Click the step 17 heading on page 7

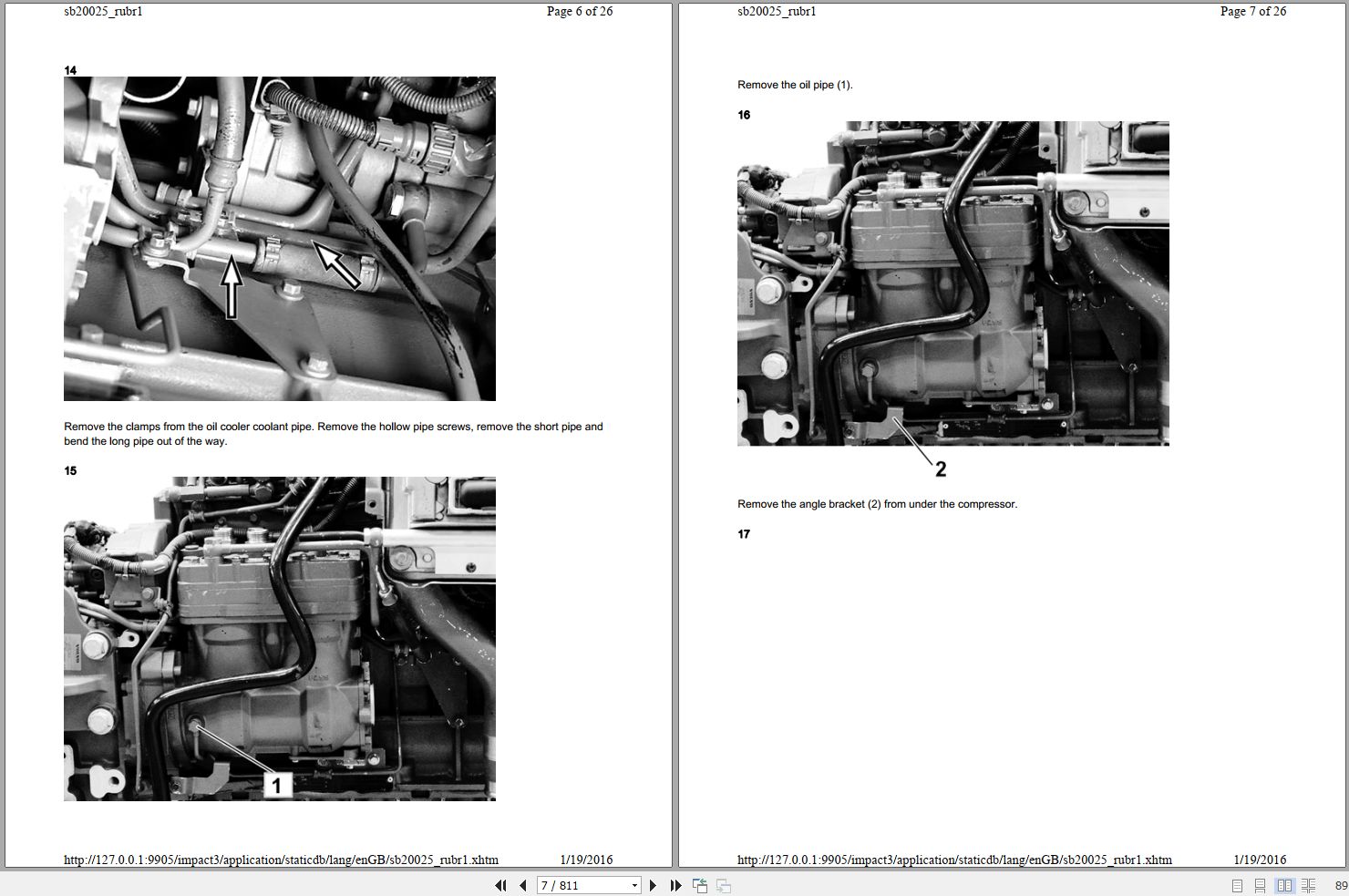pyautogui.click(x=744, y=534)
